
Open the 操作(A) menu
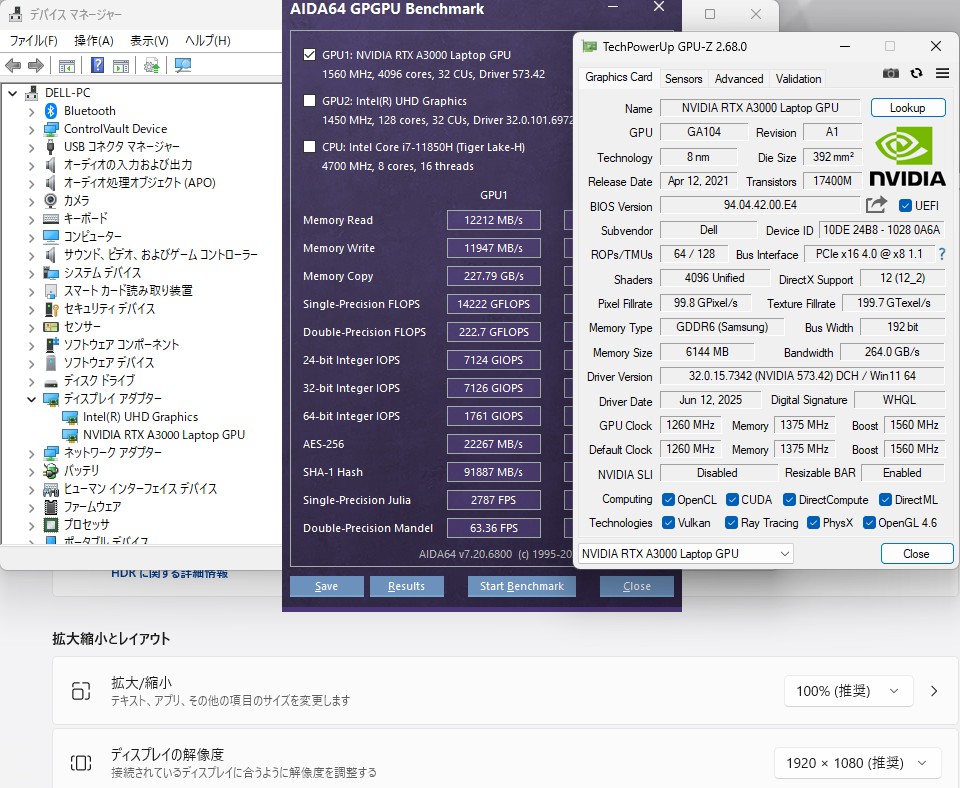(93, 41)
